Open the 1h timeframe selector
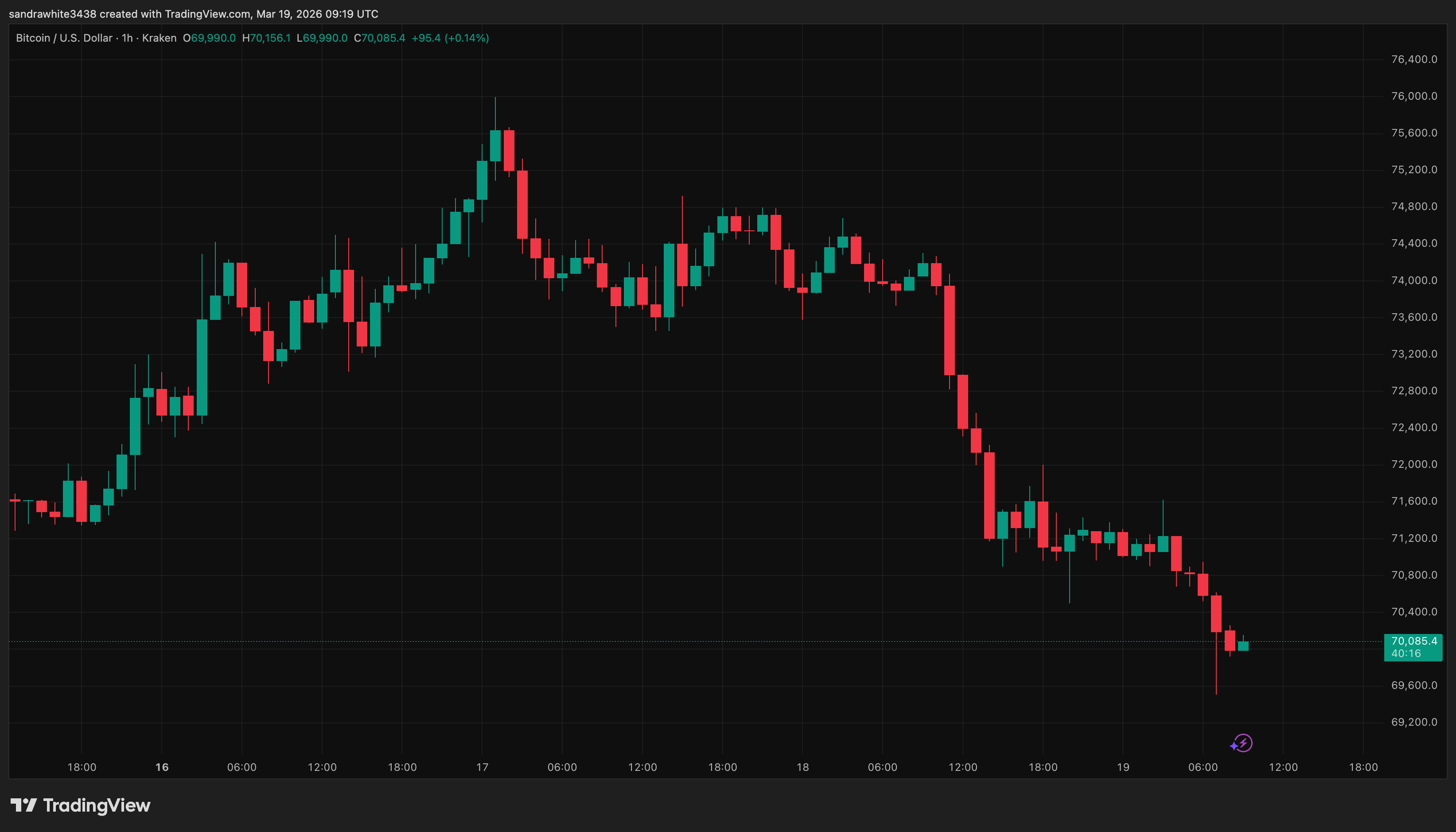 128,38
